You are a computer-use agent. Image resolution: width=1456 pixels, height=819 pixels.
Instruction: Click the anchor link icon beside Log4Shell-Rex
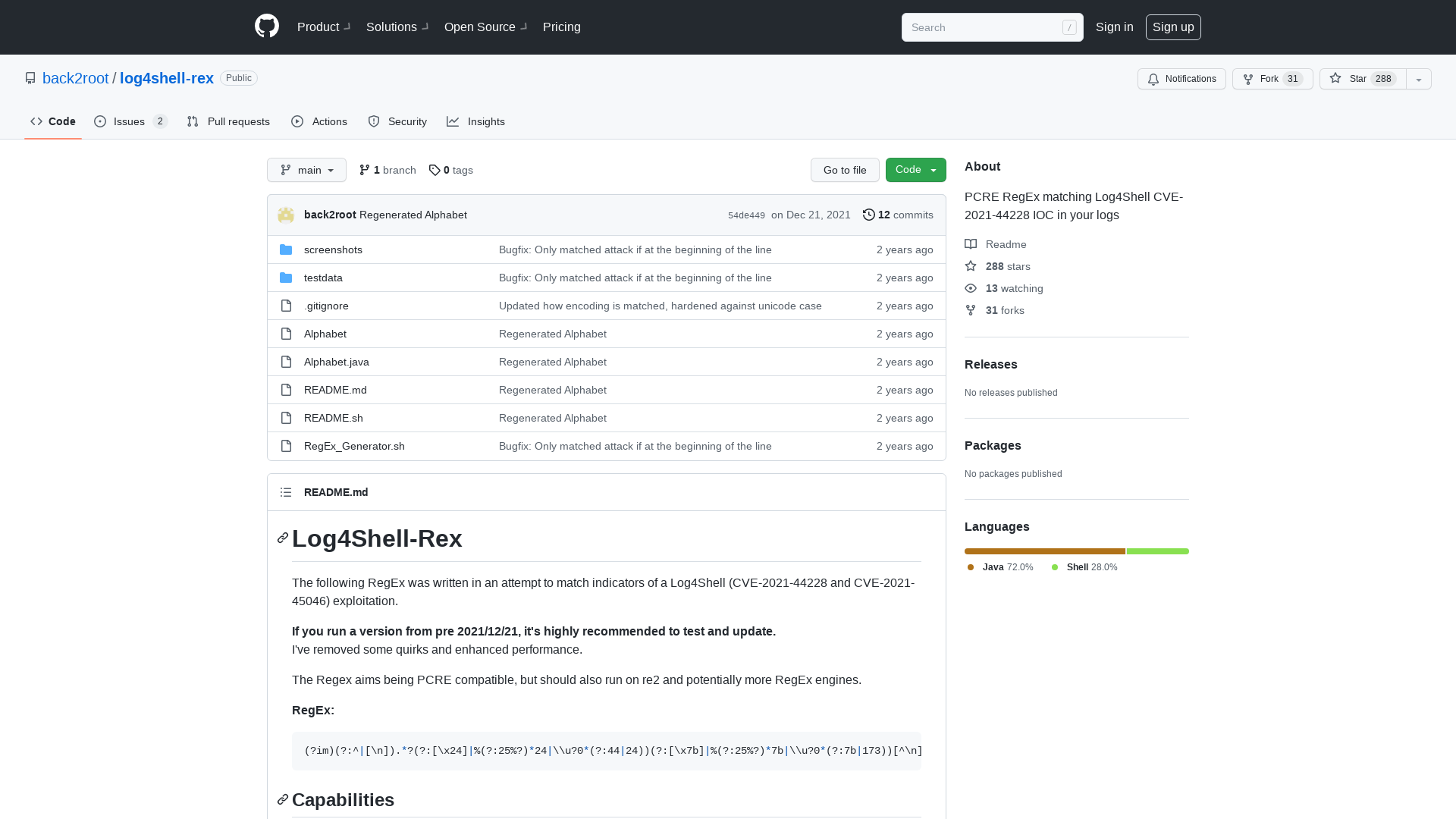[283, 538]
